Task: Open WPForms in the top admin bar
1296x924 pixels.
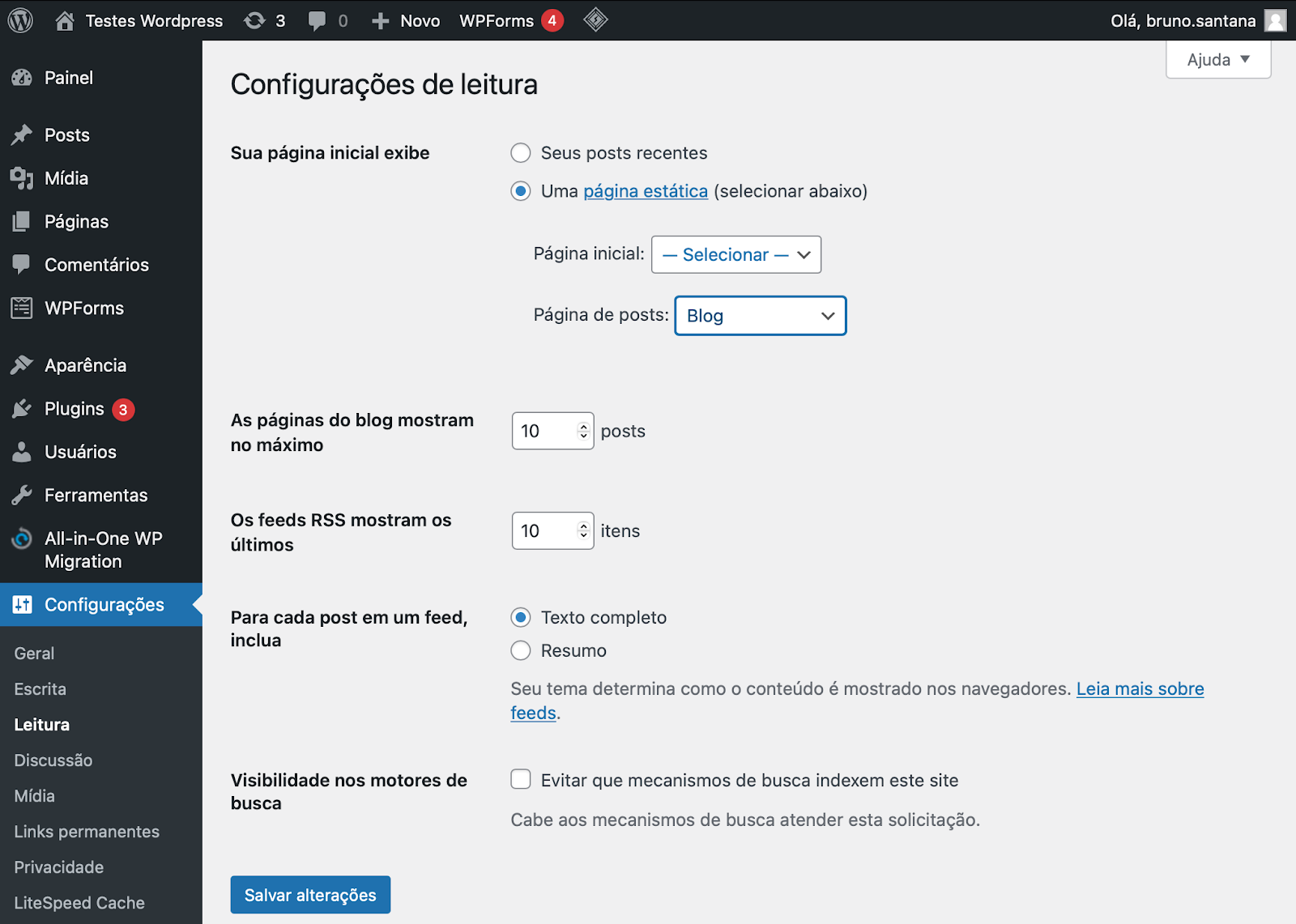Action: (x=497, y=21)
